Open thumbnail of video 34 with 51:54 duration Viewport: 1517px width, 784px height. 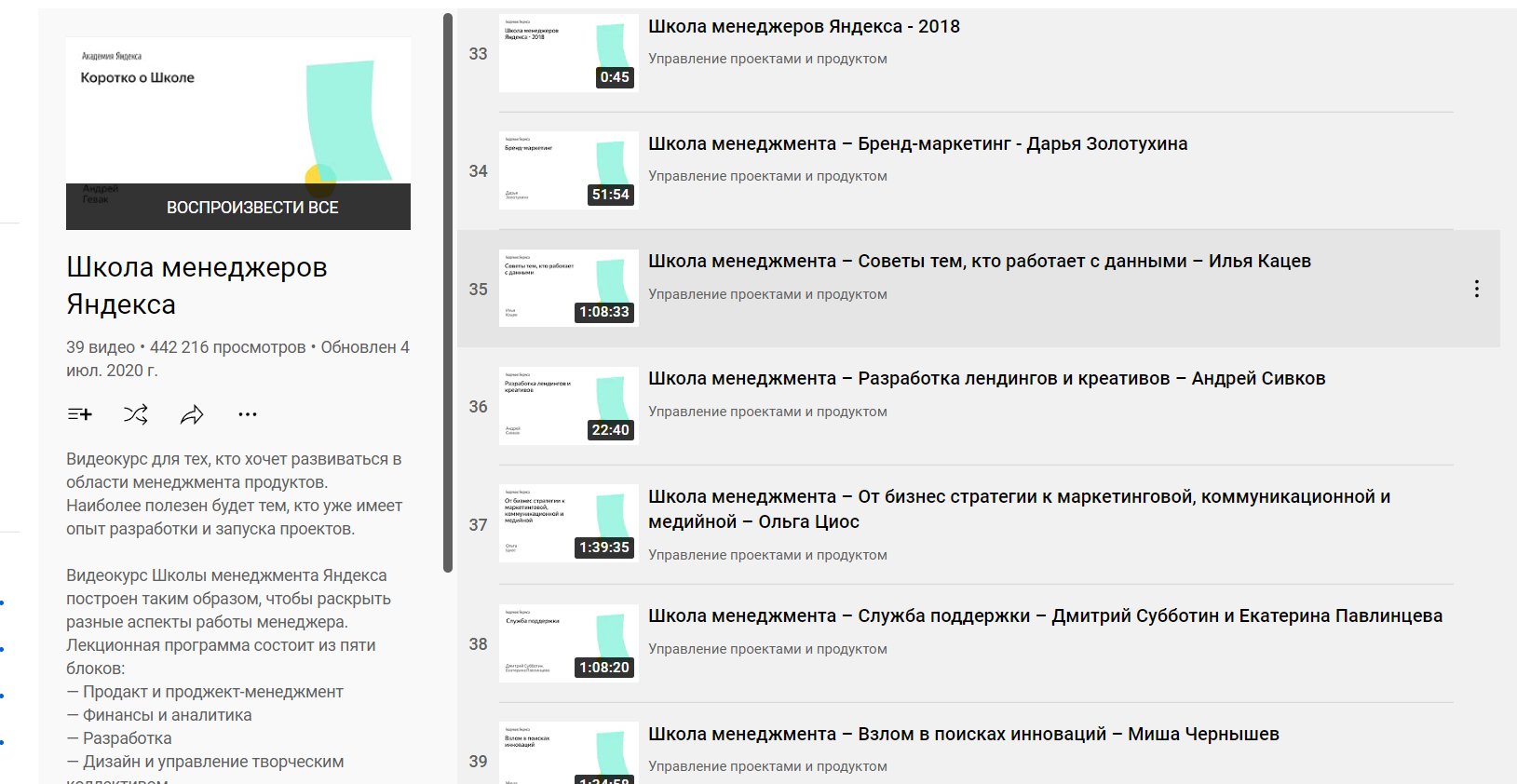tap(569, 170)
